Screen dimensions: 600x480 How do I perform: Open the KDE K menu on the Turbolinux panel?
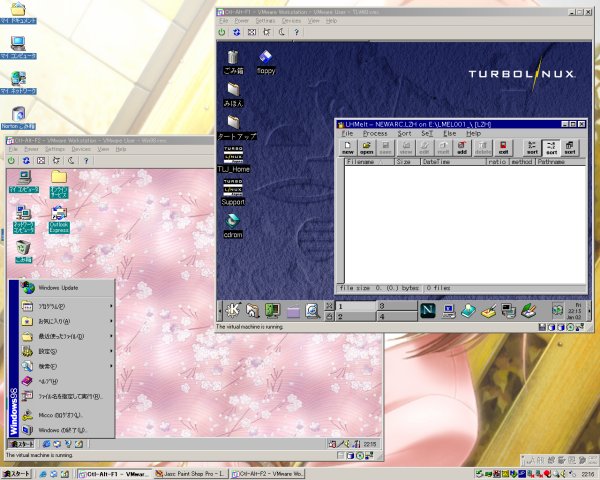pyautogui.click(x=233, y=310)
